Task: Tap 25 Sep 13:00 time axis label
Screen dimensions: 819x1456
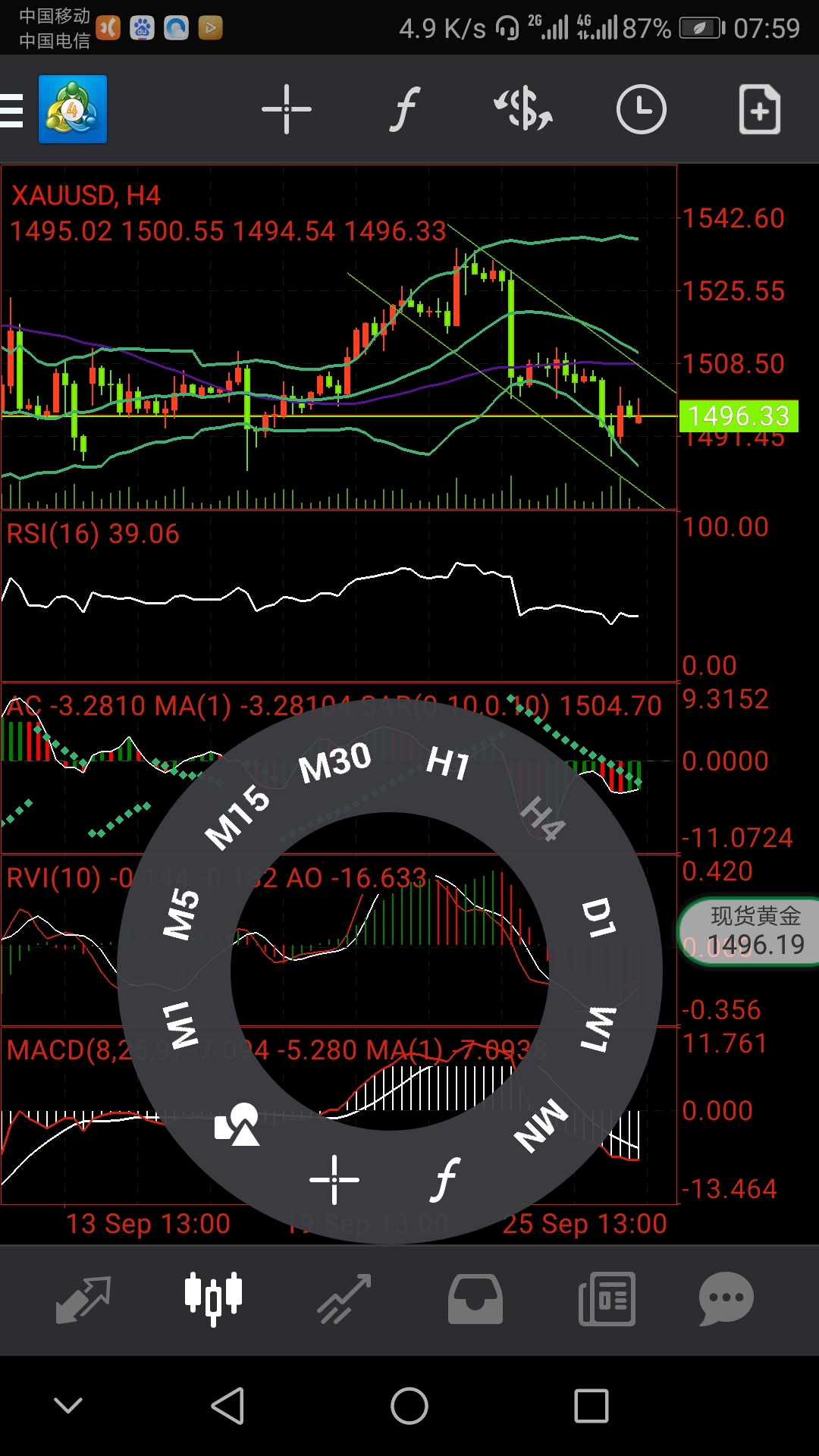Action: tap(585, 1223)
